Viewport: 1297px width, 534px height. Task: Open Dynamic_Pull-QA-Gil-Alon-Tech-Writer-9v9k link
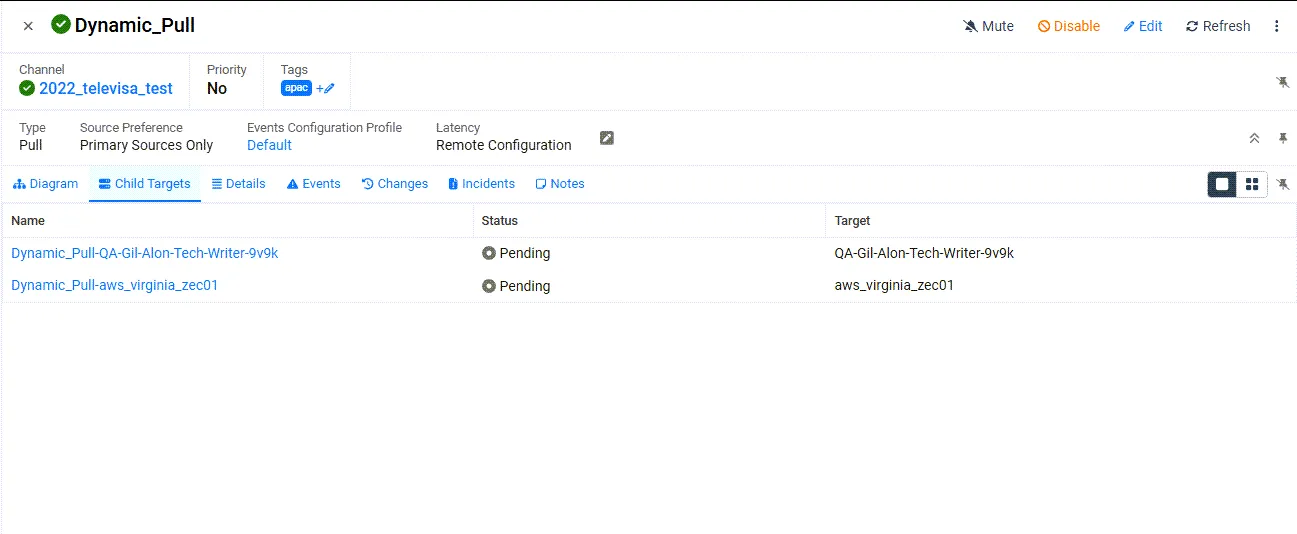coord(145,253)
